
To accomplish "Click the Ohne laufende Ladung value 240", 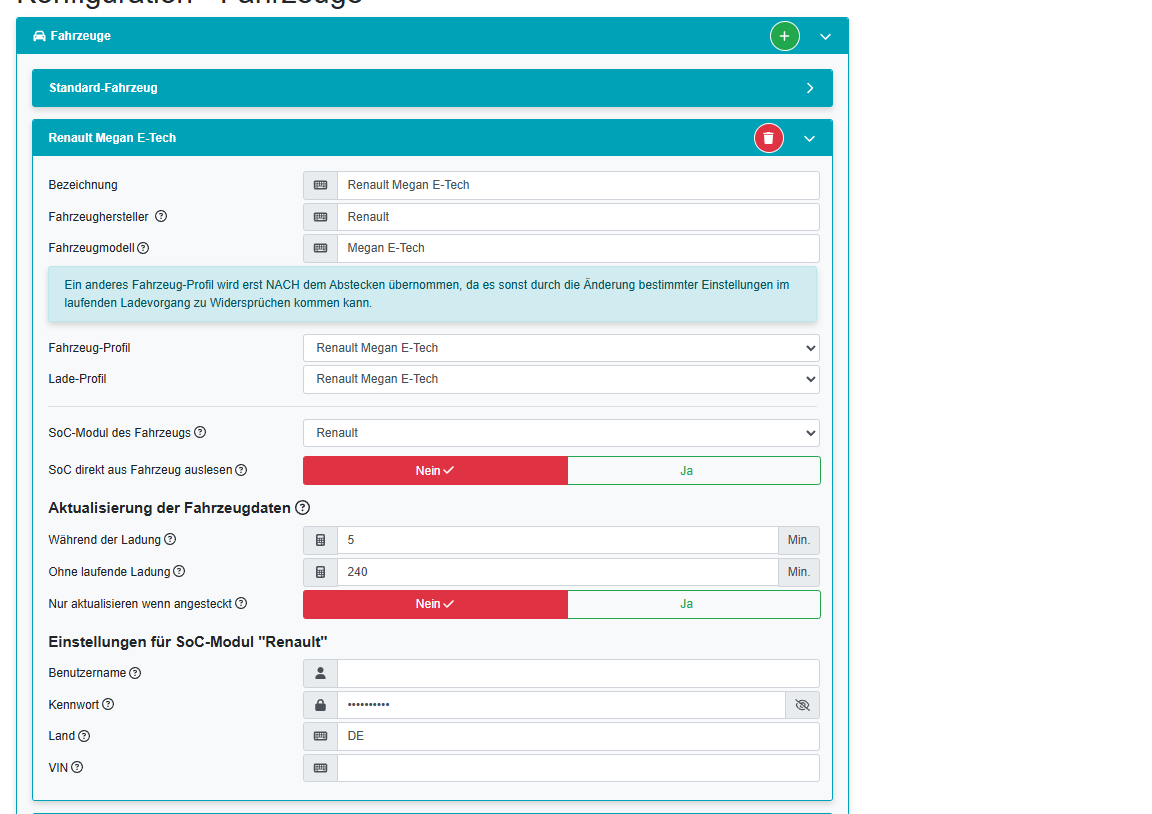I will pyautogui.click(x=558, y=572).
